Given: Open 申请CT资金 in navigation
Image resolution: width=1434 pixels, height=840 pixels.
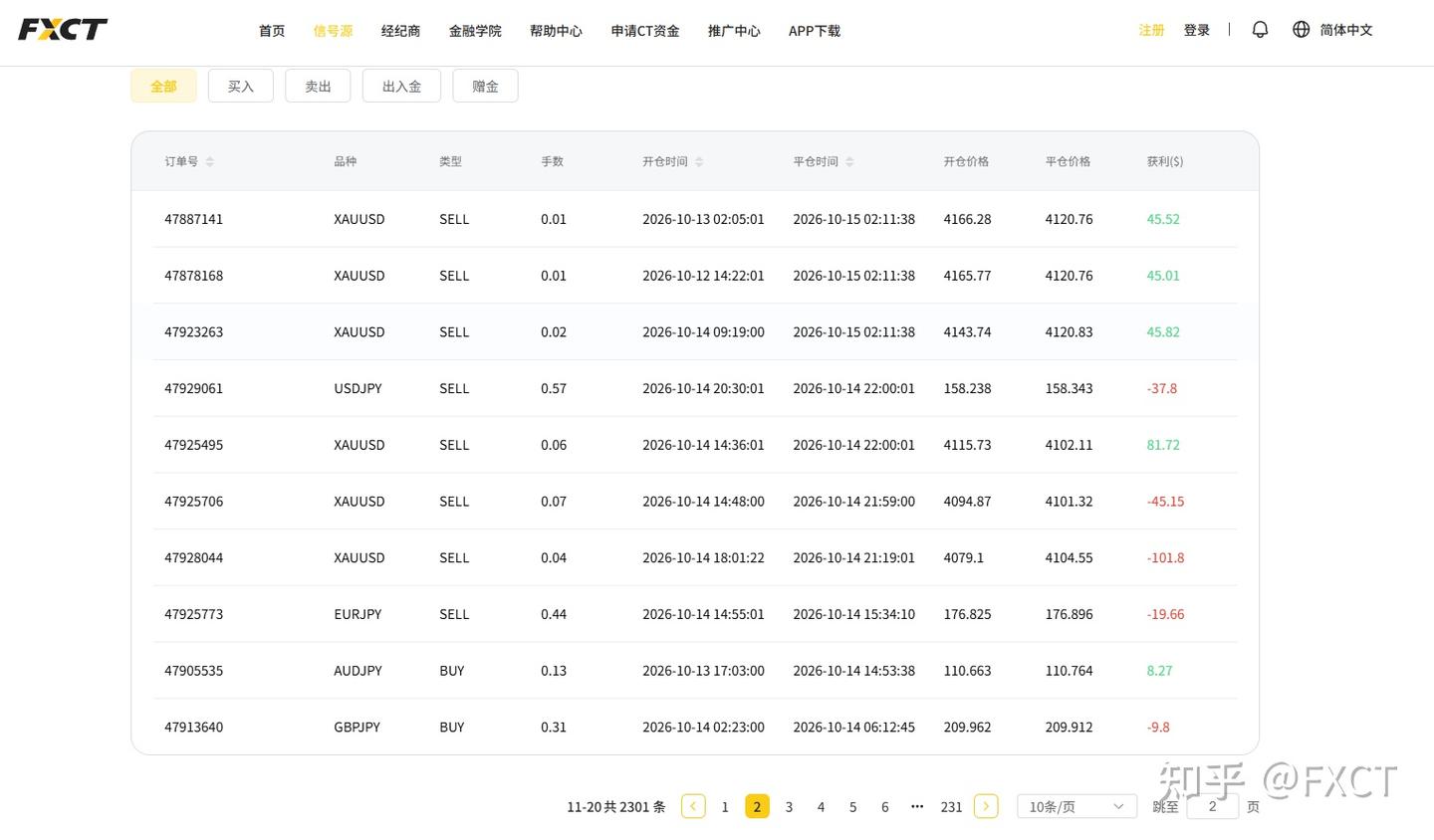Looking at the screenshot, I should pyautogui.click(x=645, y=31).
